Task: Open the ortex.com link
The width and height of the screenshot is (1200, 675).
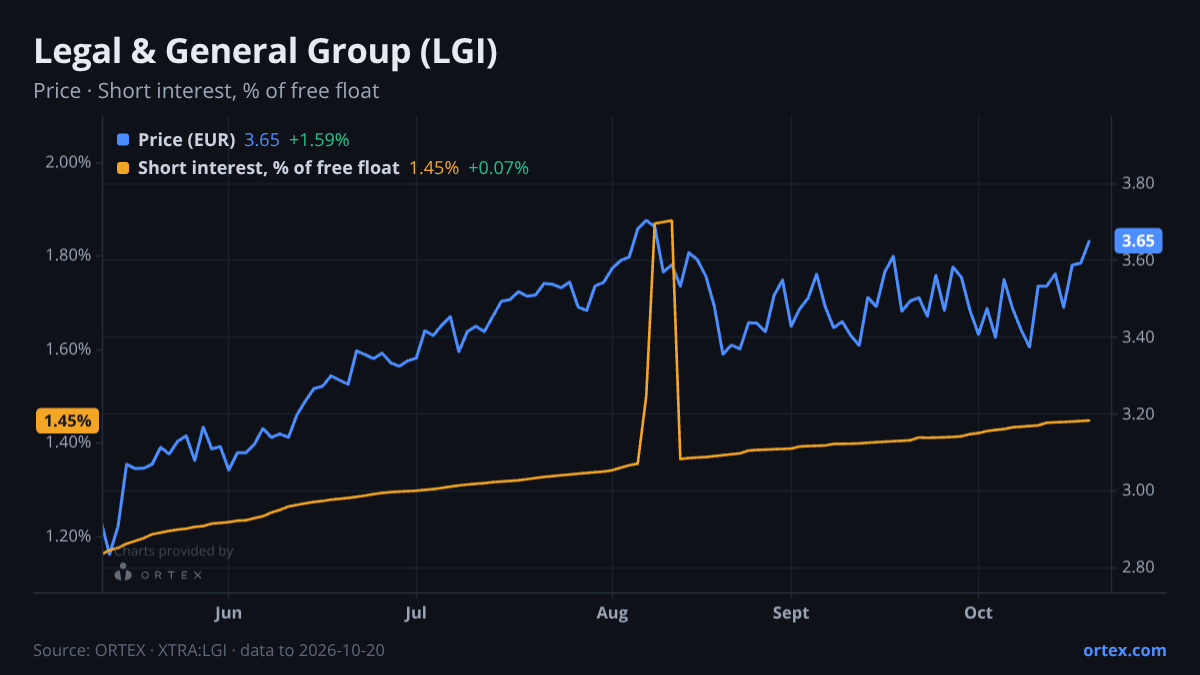Action: click(x=1124, y=650)
